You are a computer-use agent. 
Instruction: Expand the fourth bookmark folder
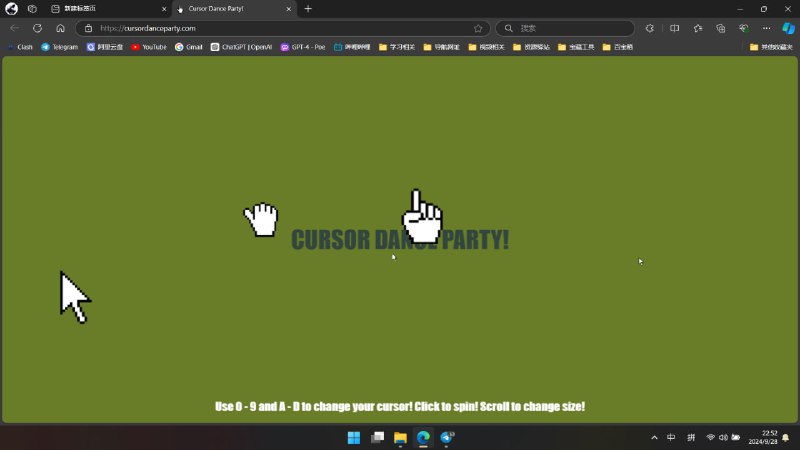531,47
